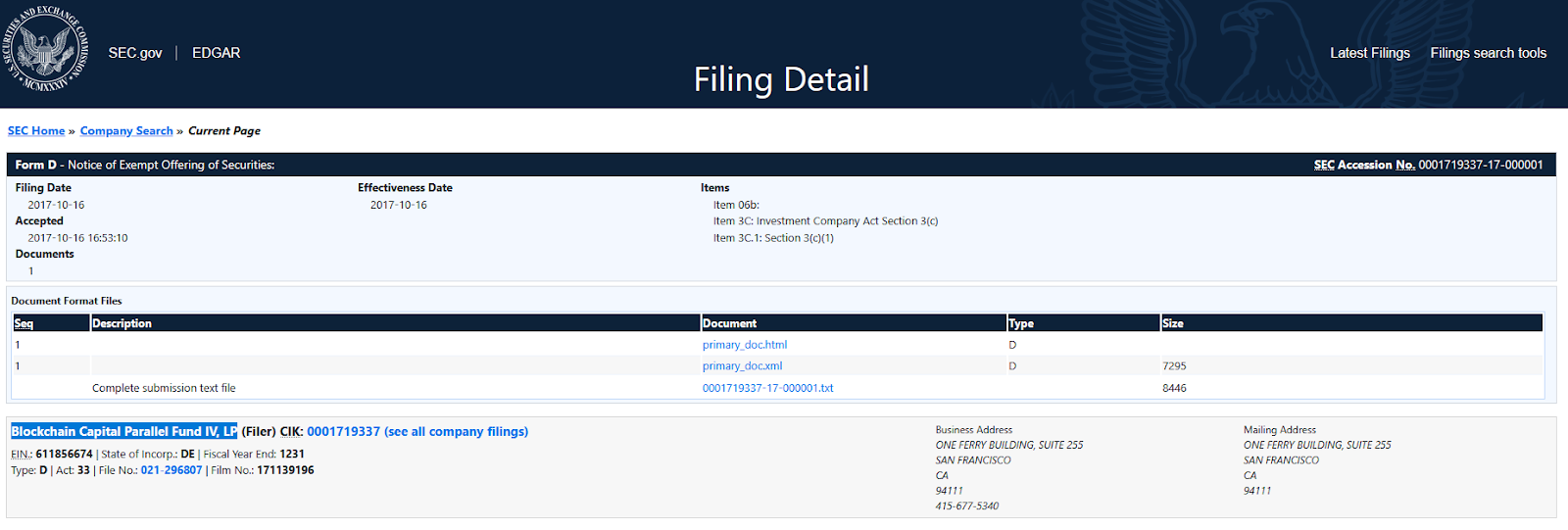Screen dimensions: 1568x530
Task: Open the SEC.gov link in header
Action: click(135, 53)
